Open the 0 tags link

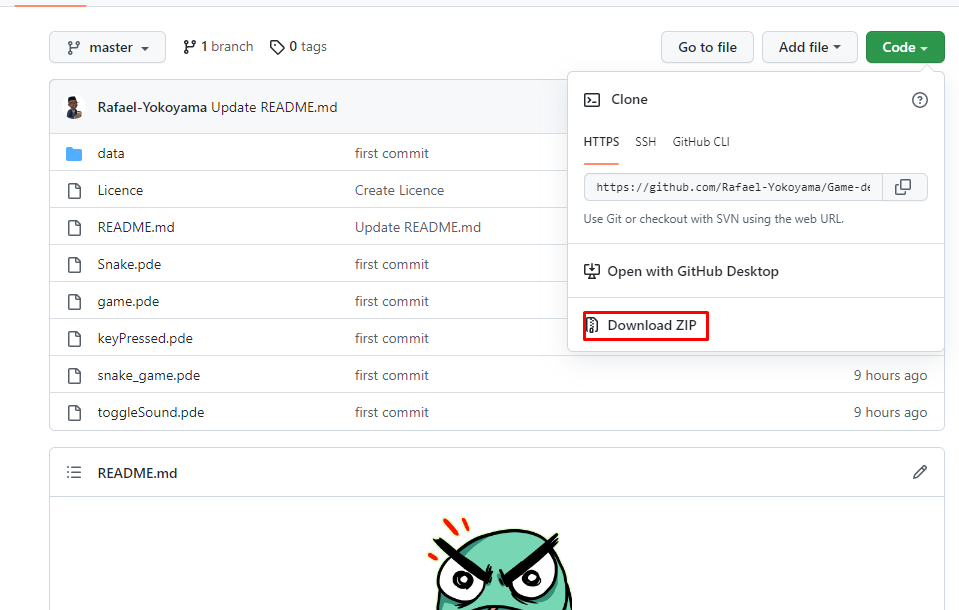coord(298,46)
